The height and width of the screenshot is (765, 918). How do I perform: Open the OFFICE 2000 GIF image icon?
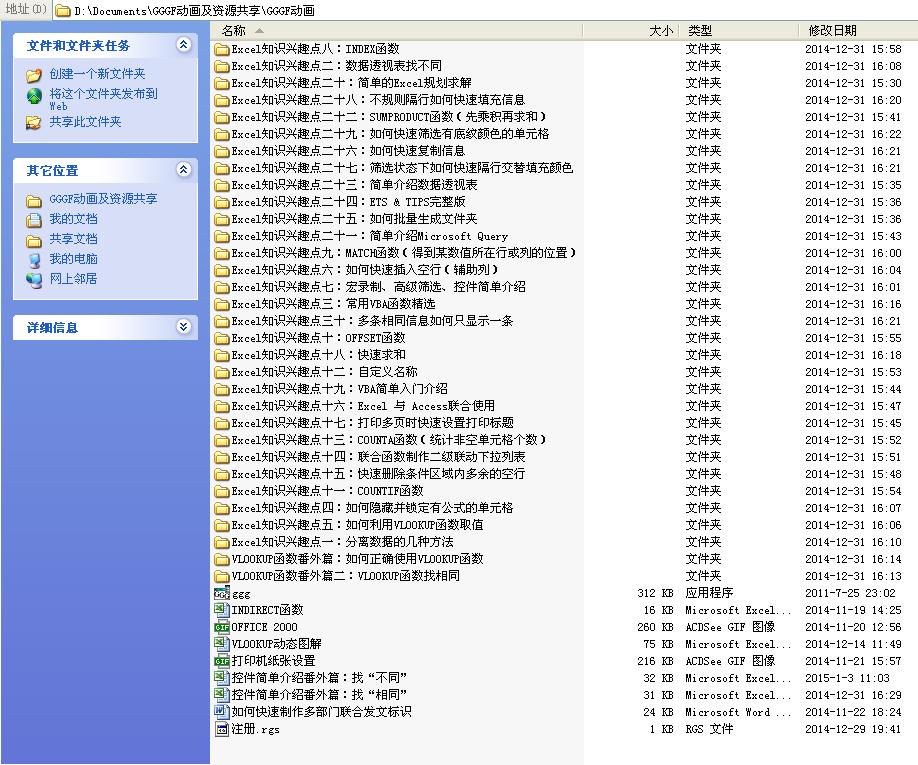pyautogui.click(x=222, y=627)
